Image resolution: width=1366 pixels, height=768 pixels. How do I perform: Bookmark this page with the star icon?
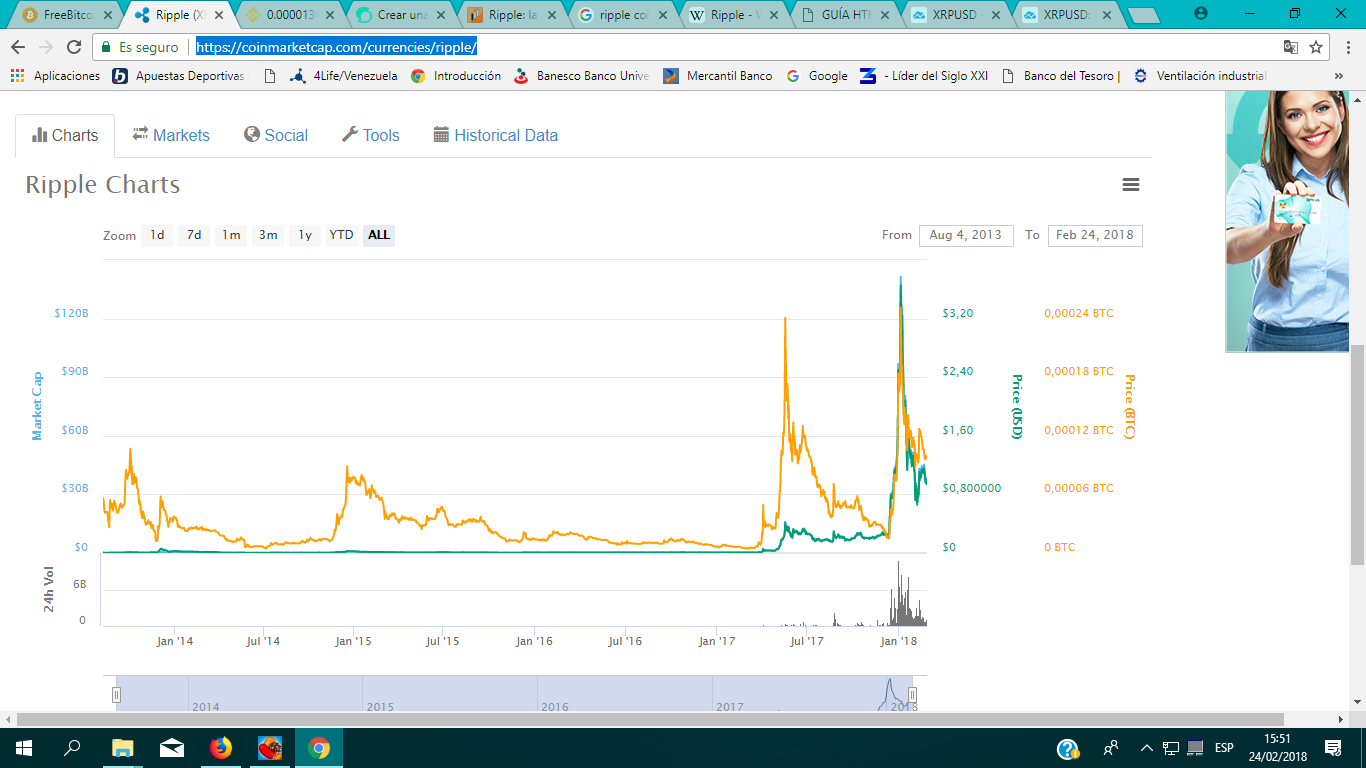(x=1317, y=47)
